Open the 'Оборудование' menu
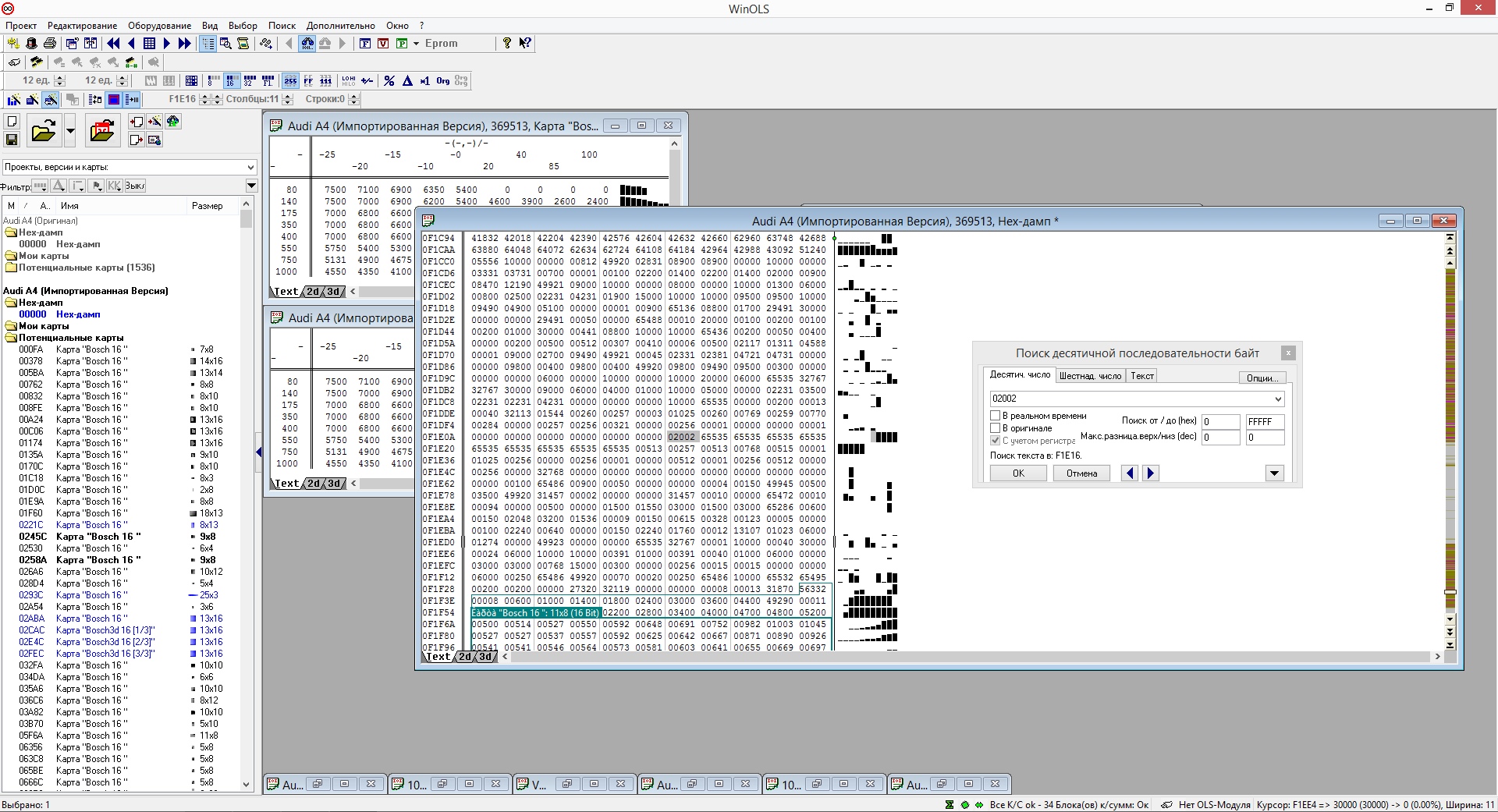Image resolution: width=1498 pixels, height=812 pixels. click(x=159, y=26)
